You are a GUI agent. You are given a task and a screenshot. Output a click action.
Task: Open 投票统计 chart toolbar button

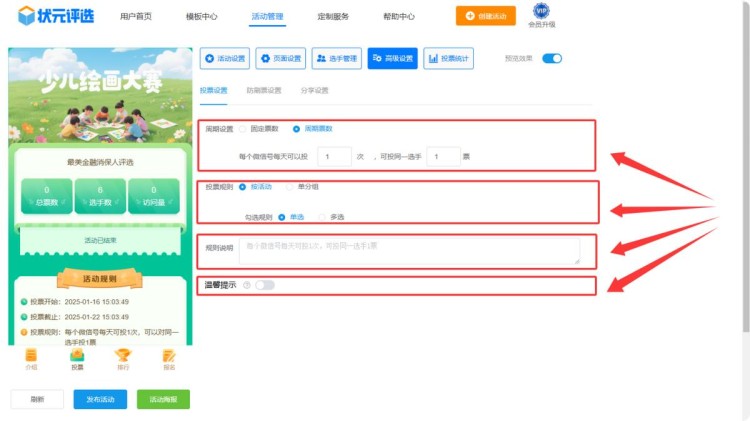(x=449, y=59)
